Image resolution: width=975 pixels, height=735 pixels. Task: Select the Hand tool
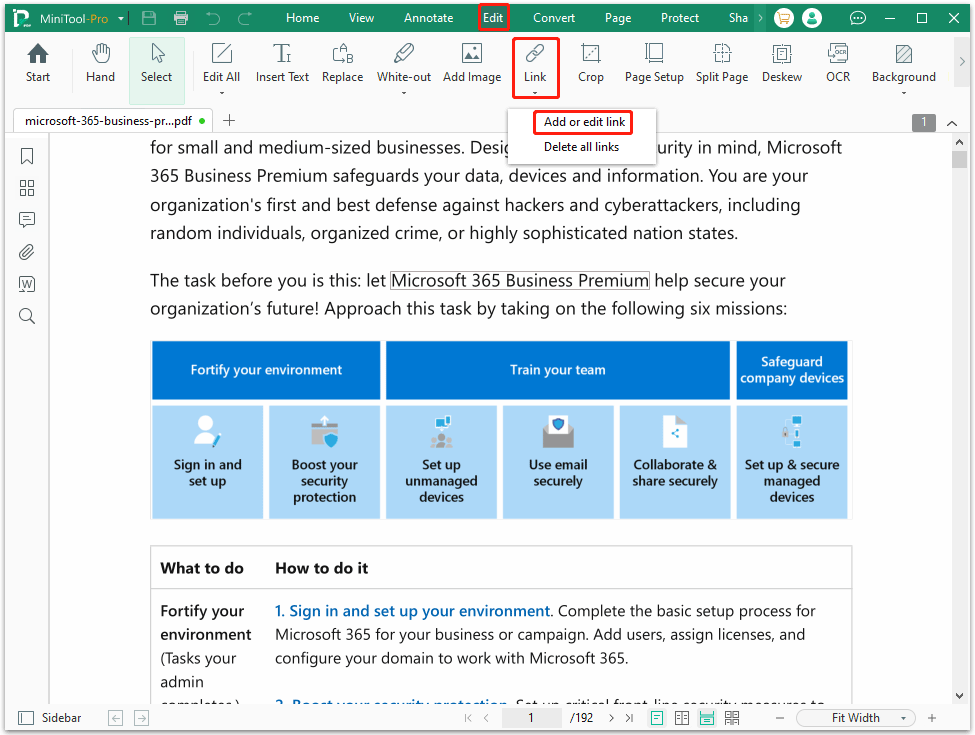point(100,65)
